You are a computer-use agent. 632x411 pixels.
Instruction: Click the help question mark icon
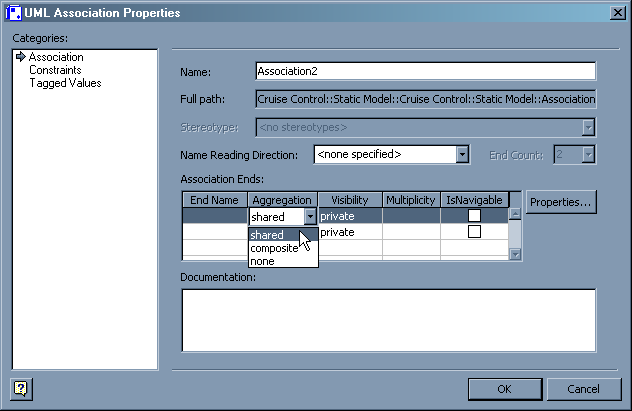[19, 388]
